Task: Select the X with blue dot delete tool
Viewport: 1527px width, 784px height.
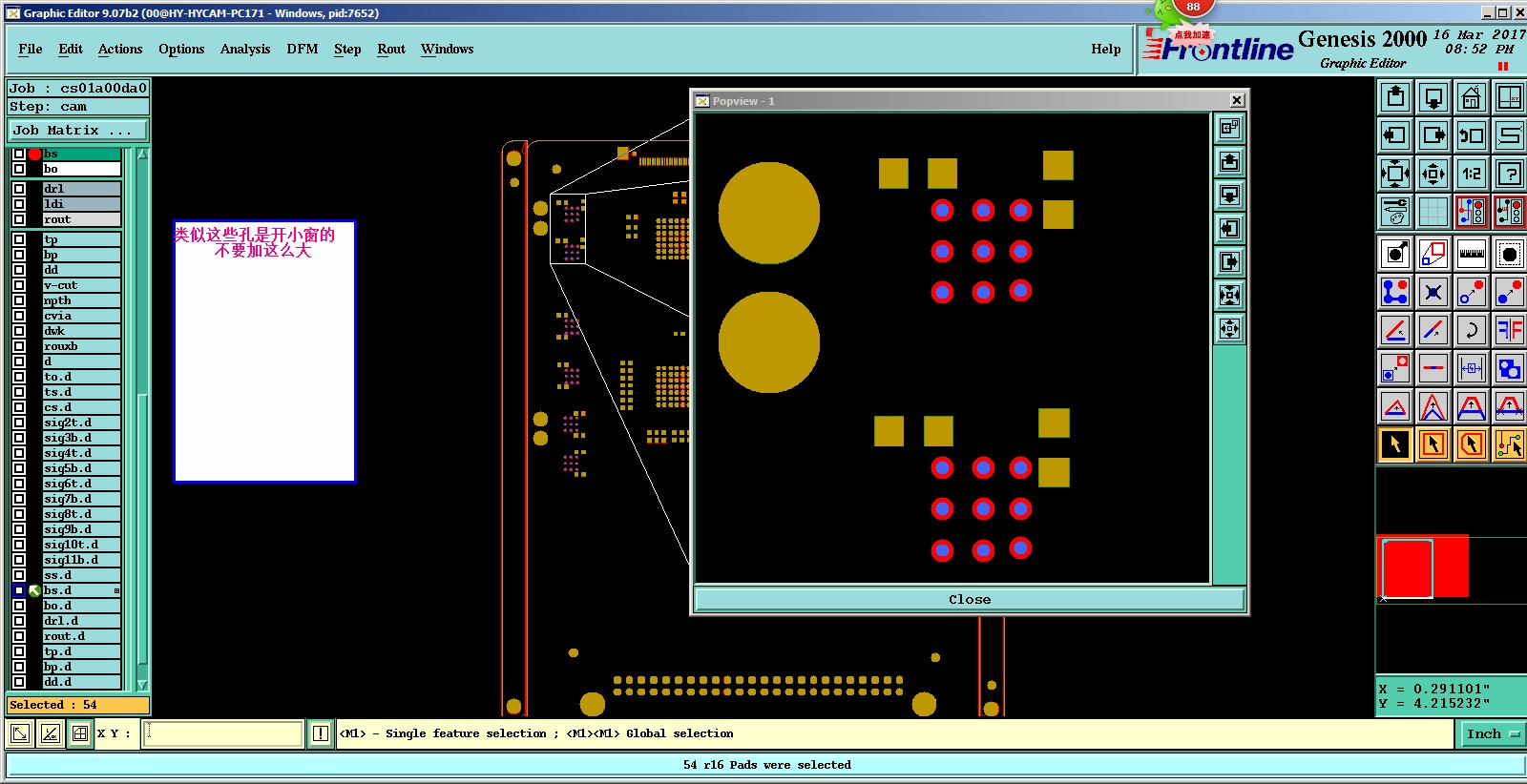Action: (1433, 292)
